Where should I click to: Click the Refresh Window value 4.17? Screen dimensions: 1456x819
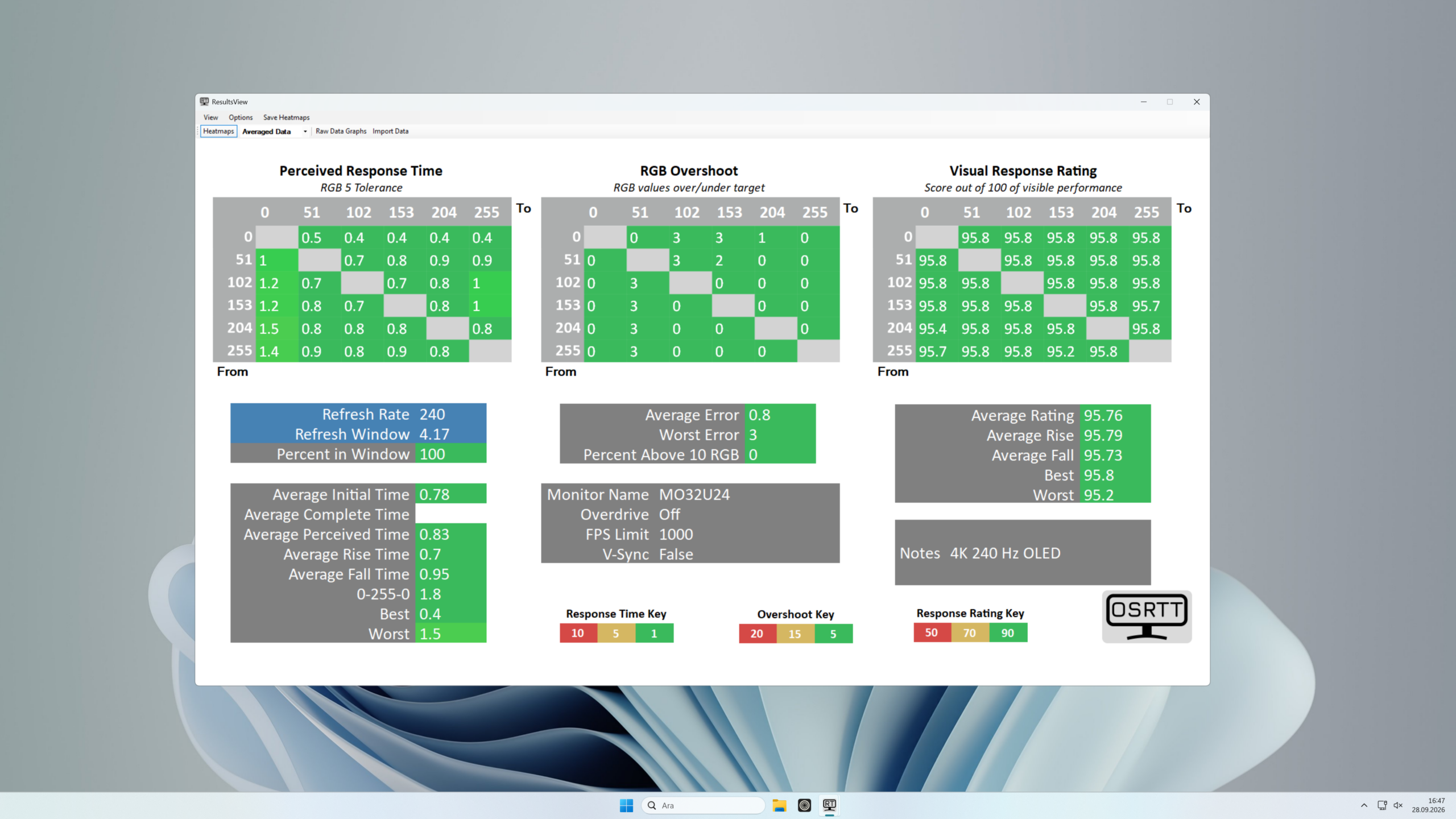coord(435,435)
